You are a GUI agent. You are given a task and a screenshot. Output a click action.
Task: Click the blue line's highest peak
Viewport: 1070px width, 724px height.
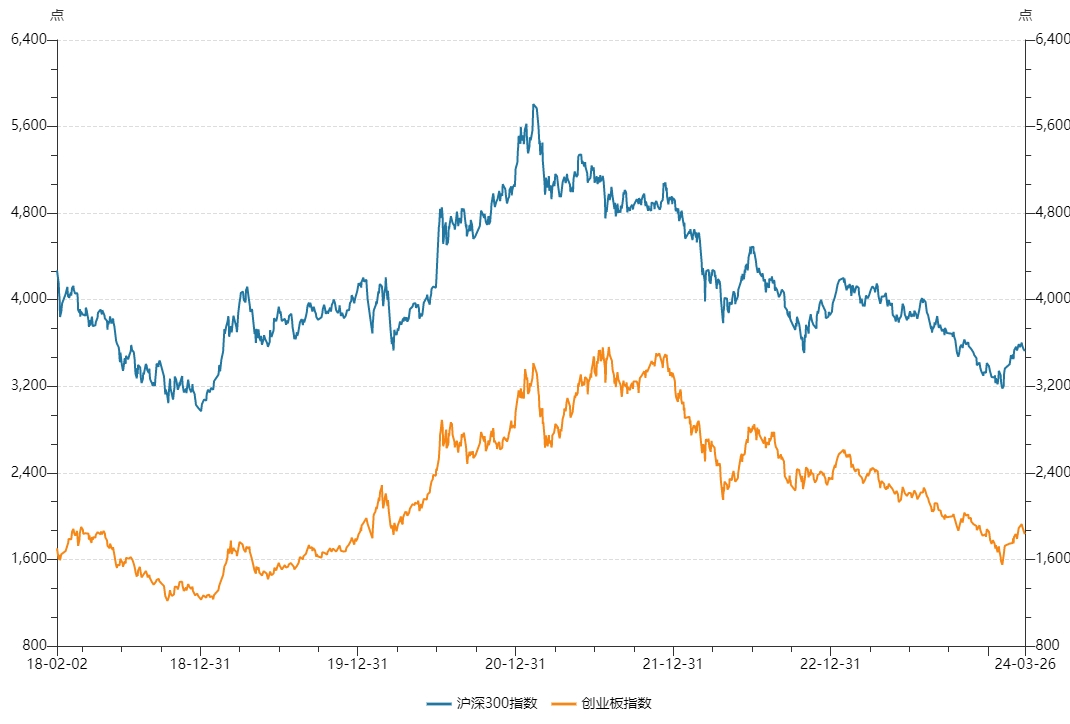point(534,105)
